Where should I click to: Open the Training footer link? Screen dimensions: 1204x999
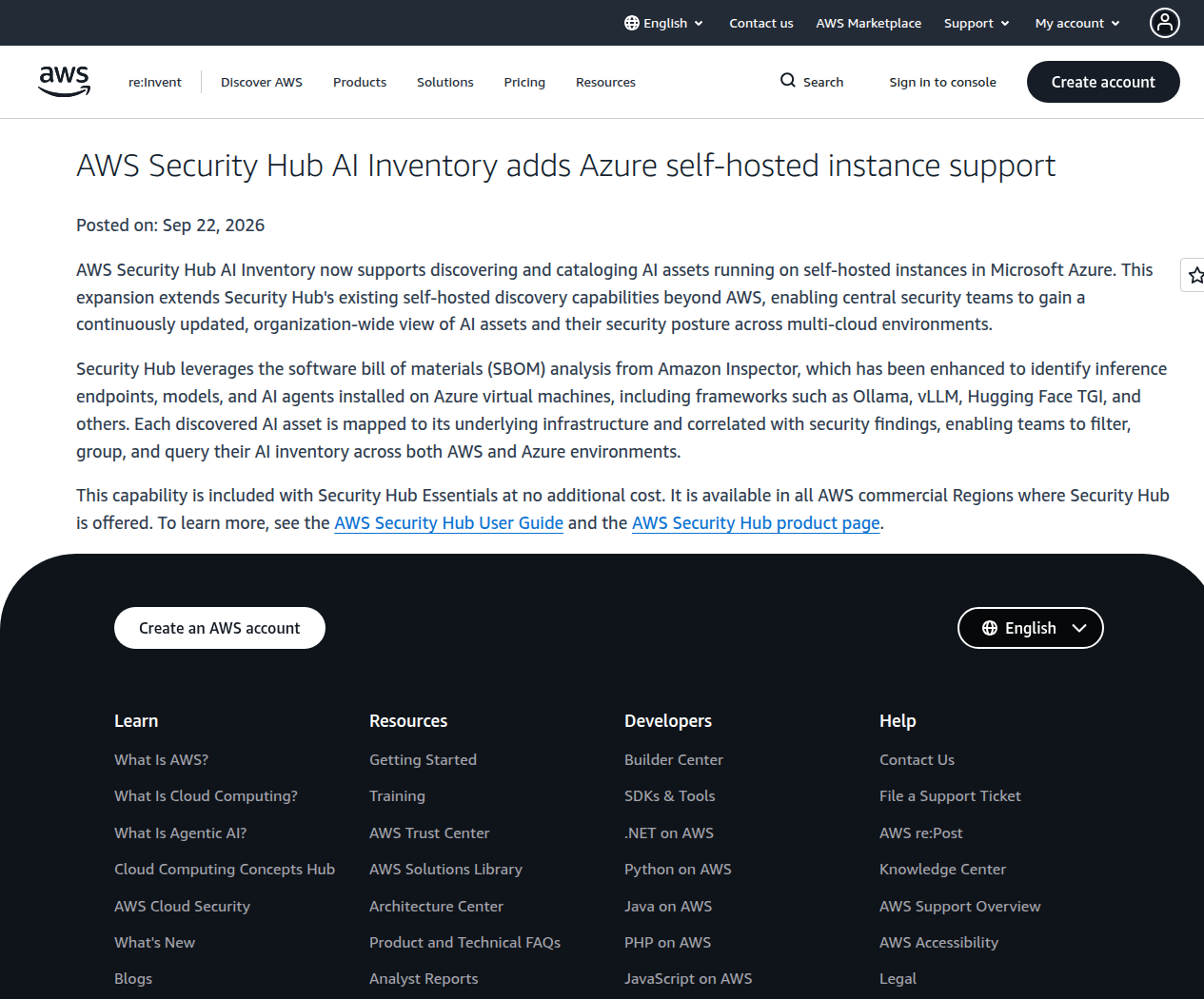pos(397,795)
